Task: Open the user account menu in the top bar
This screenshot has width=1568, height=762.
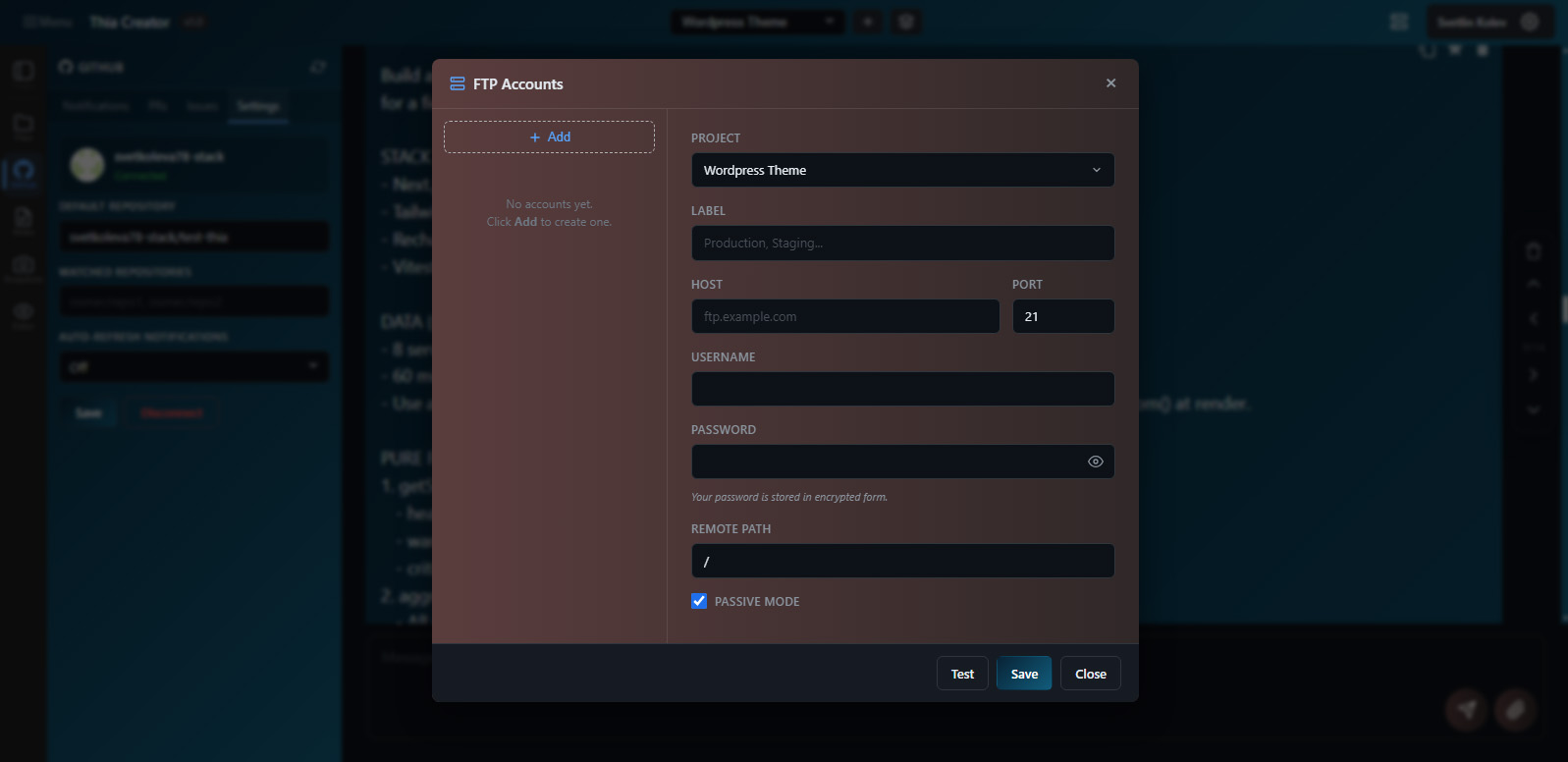Action: coord(1489,22)
